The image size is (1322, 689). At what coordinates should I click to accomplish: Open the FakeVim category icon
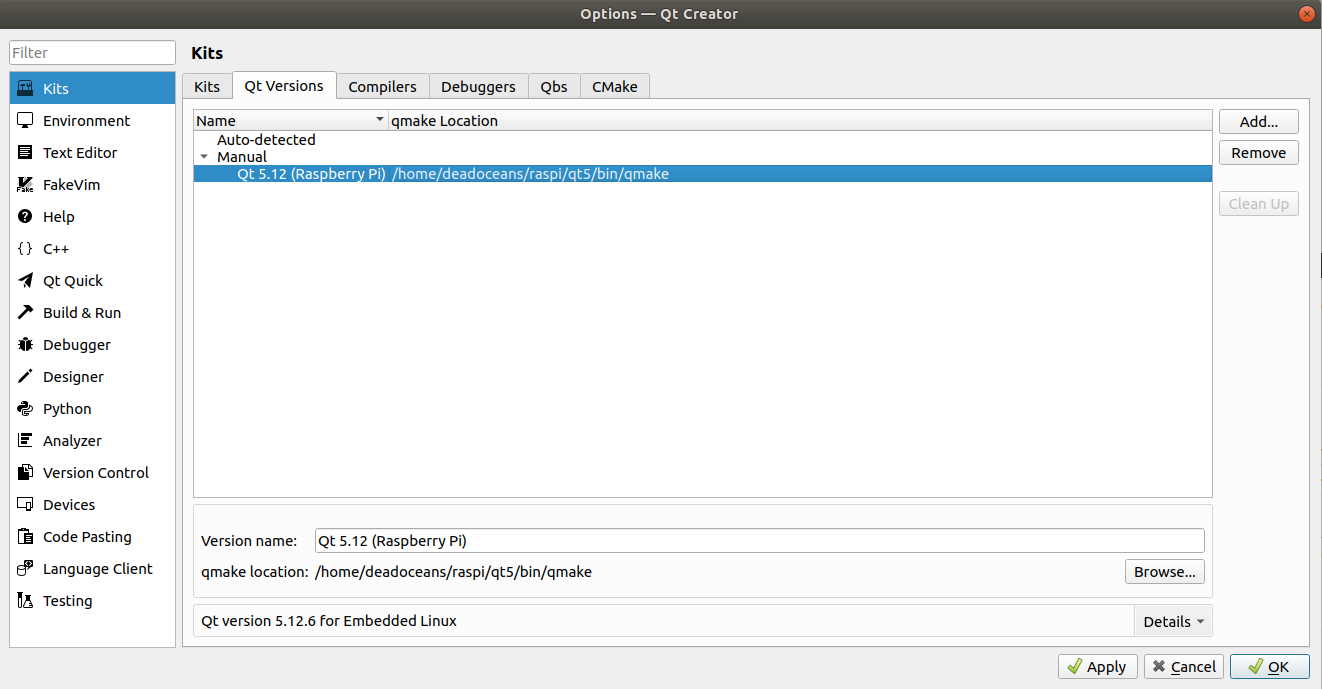pyautogui.click(x=25, y=185)
